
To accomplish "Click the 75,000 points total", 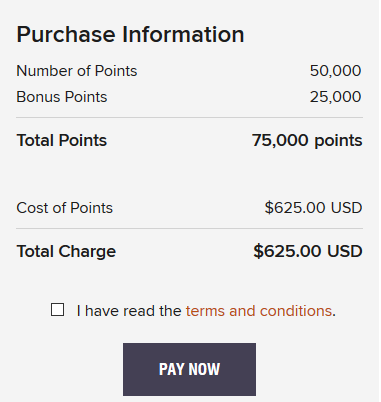I will (307, 140).
